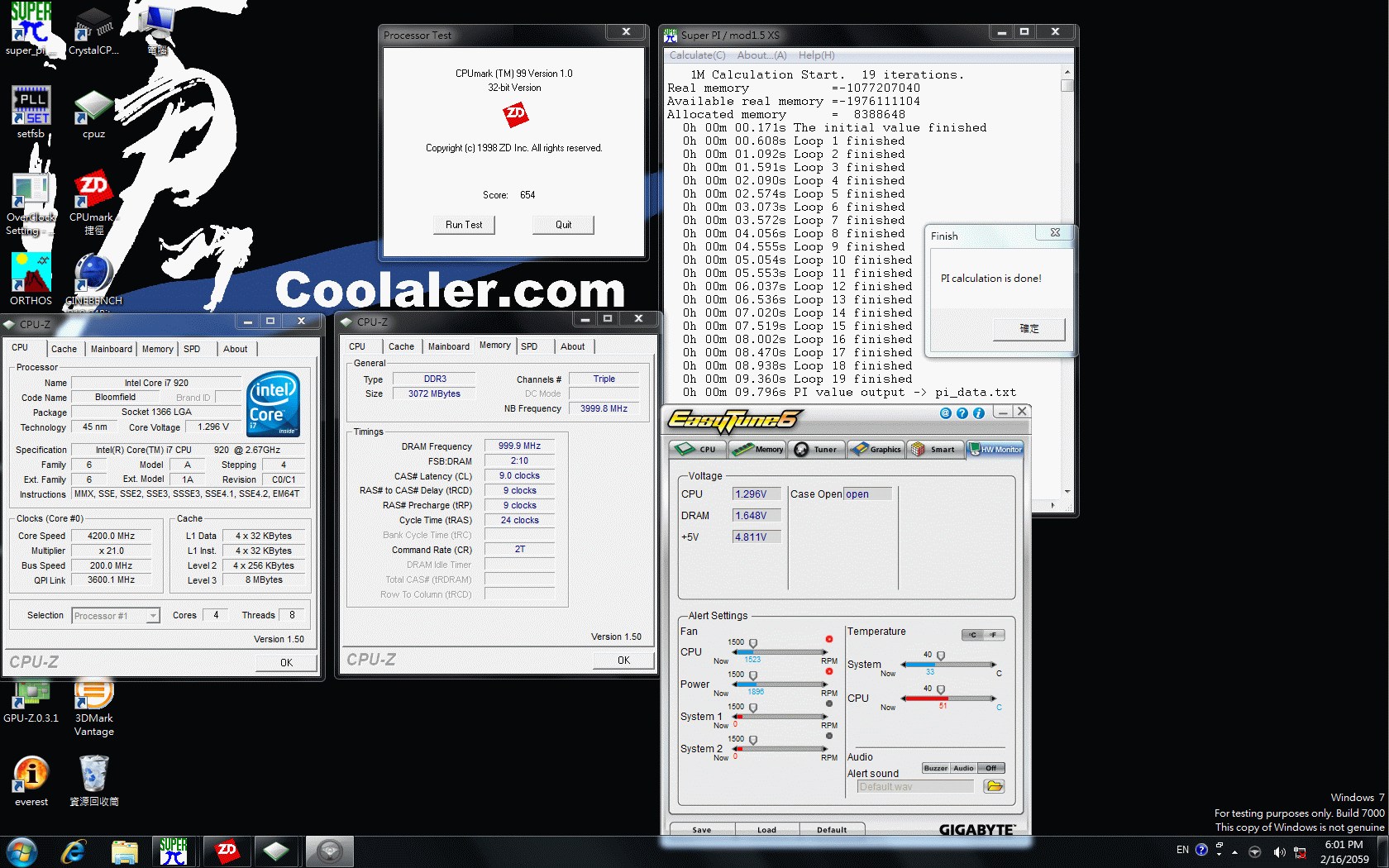Open the setfsb desktop shortcut
The width and height of the screenshot is (1389, 868).
(x=31, y=112)
